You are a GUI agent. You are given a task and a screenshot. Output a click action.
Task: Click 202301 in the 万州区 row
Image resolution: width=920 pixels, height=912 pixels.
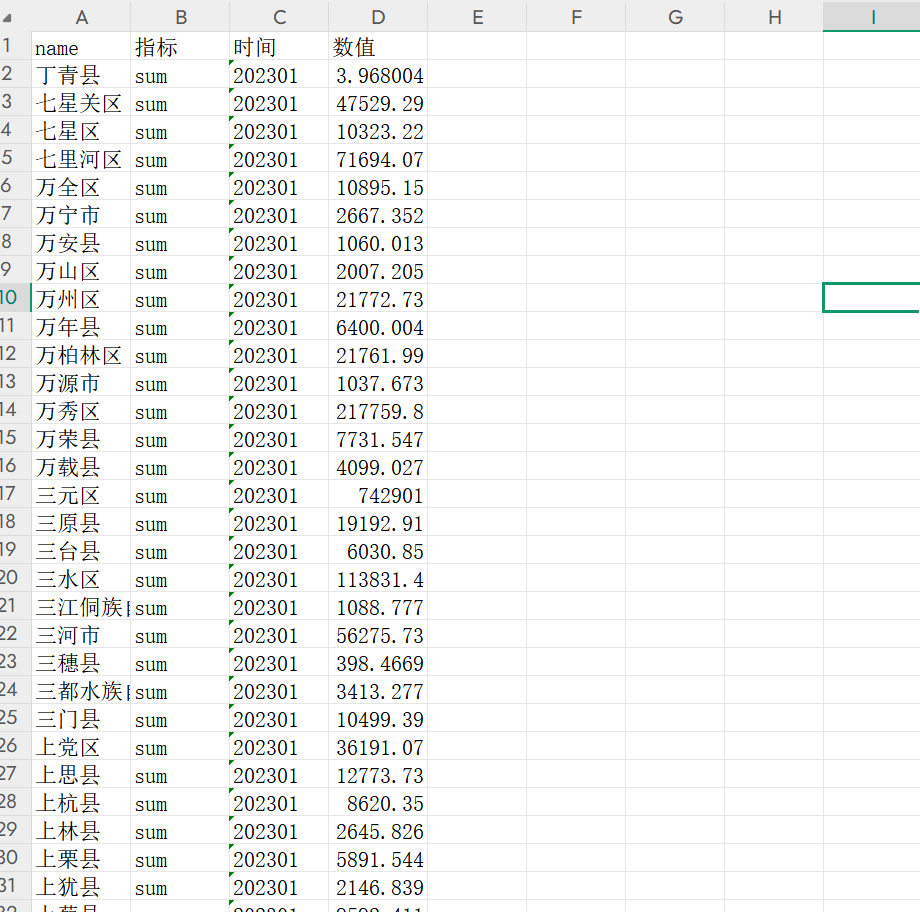click(279, 298)
